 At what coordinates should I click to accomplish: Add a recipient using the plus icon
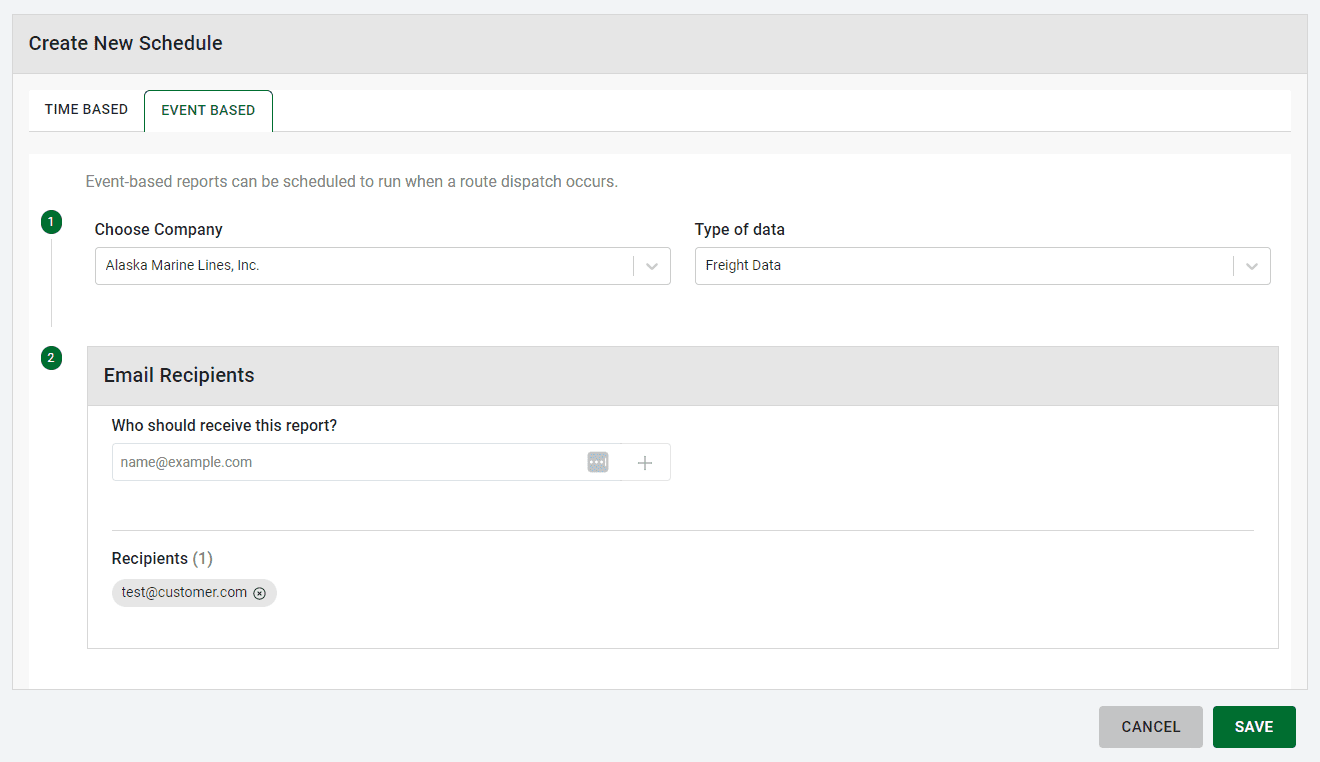[x=645, y=462]
